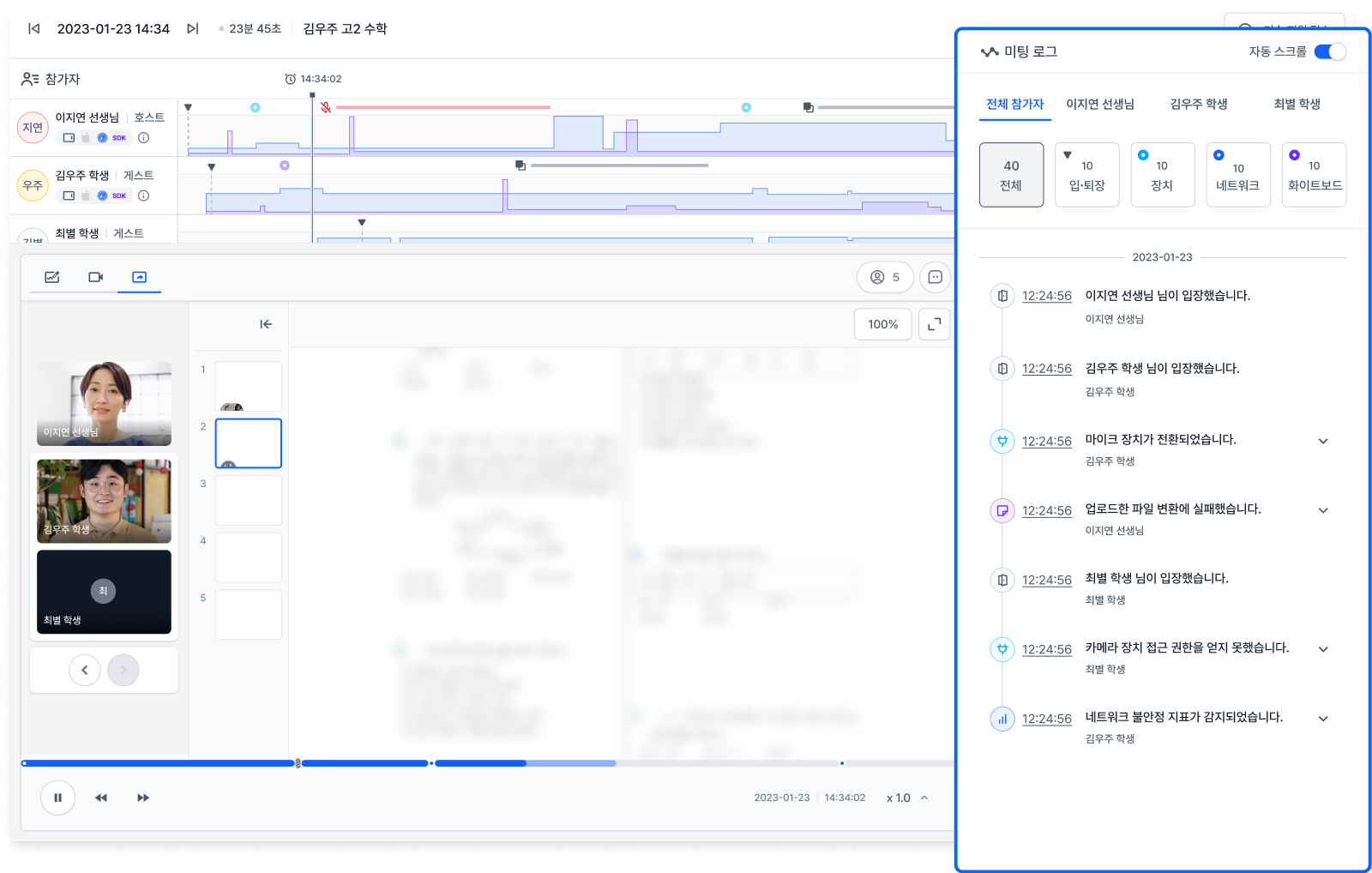Image resolution: width=1372 pixels, height=873 pixels.
Task: Click 이지연 선생님 info icon
Action: point(143,137)
